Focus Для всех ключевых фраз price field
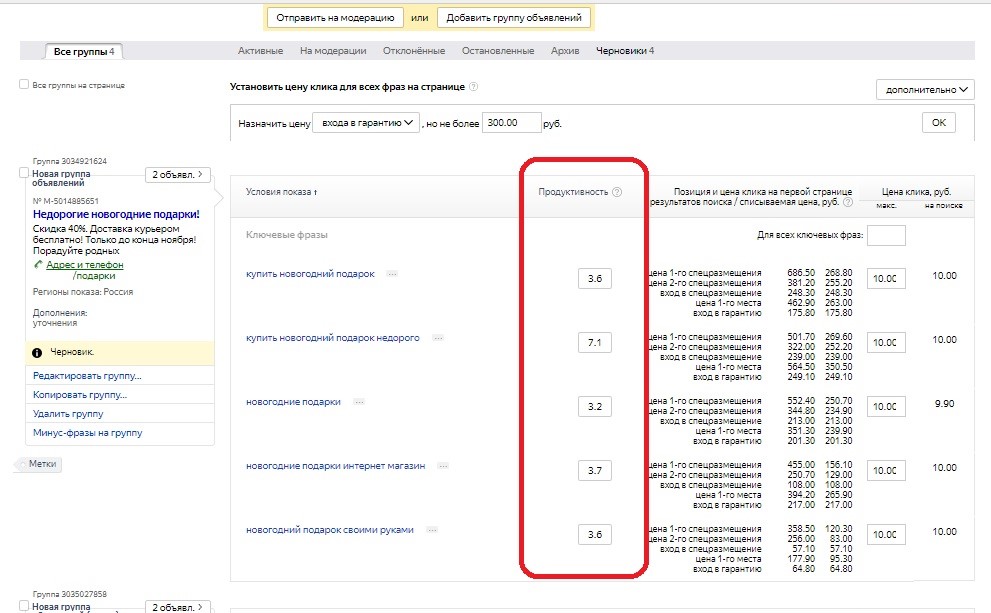 click(x=886, y=235)
